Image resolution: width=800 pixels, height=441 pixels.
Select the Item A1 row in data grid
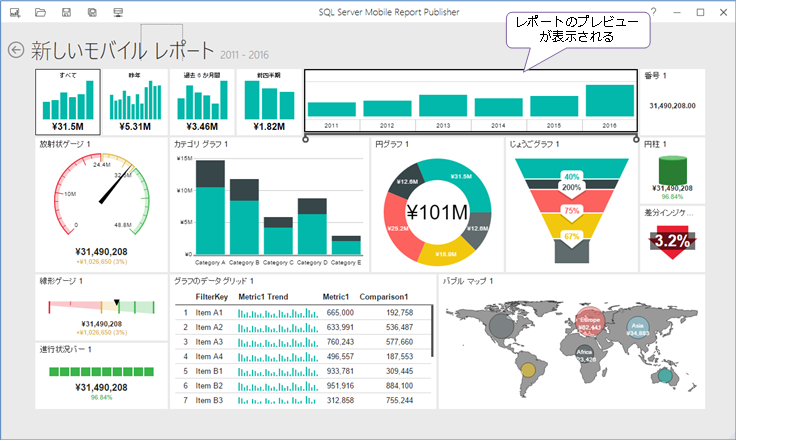tap(303, 312)
